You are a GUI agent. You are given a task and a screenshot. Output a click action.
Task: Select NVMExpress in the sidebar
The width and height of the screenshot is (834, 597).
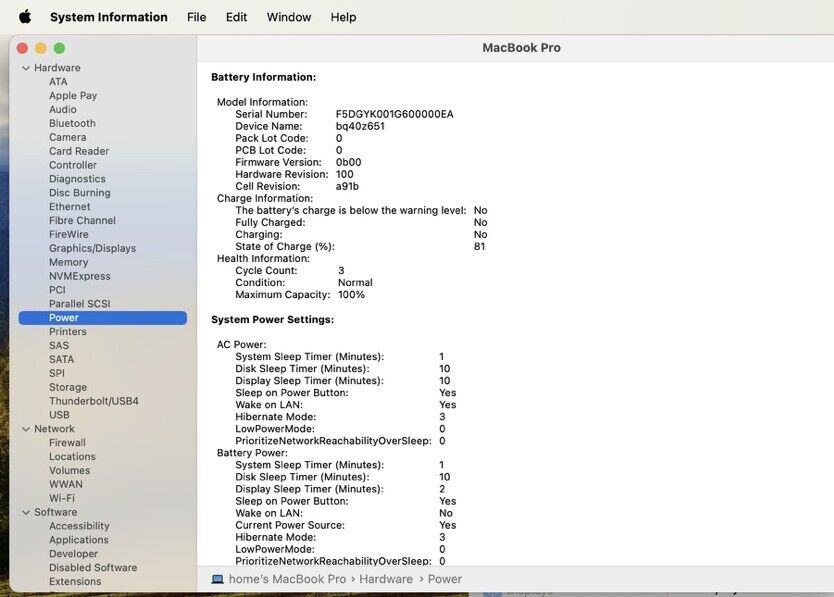coord(80,276)
